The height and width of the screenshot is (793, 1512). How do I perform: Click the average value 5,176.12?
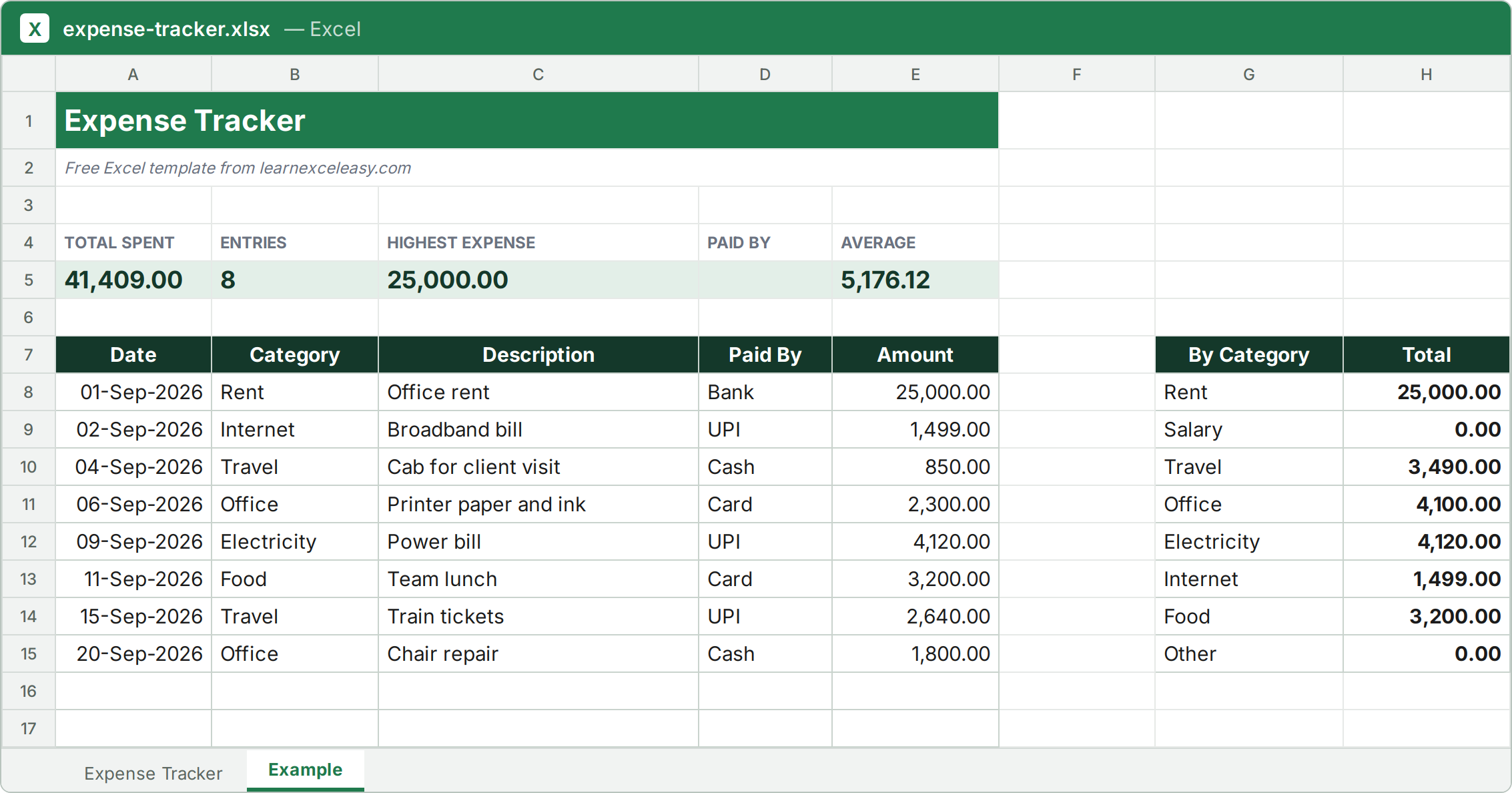(x=915, y=280)
